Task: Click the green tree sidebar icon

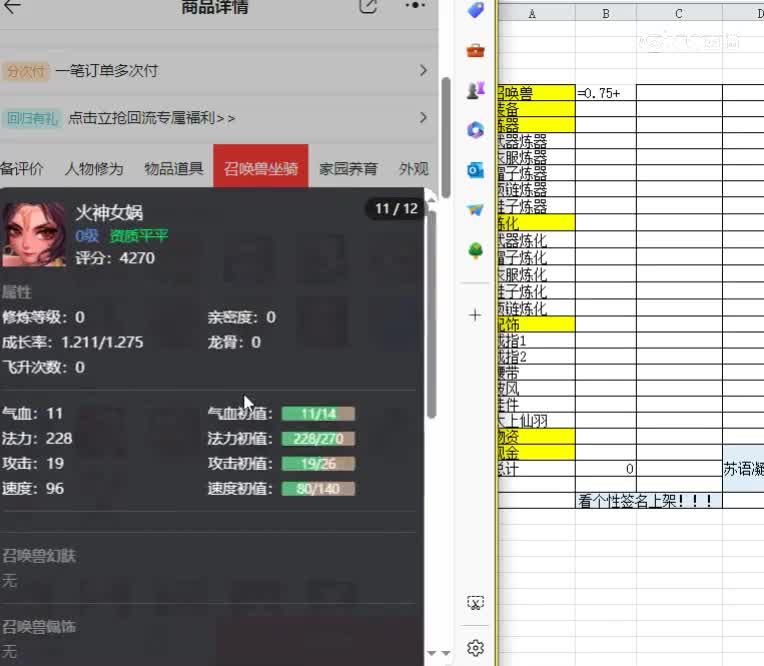Action: click(476, 250)
